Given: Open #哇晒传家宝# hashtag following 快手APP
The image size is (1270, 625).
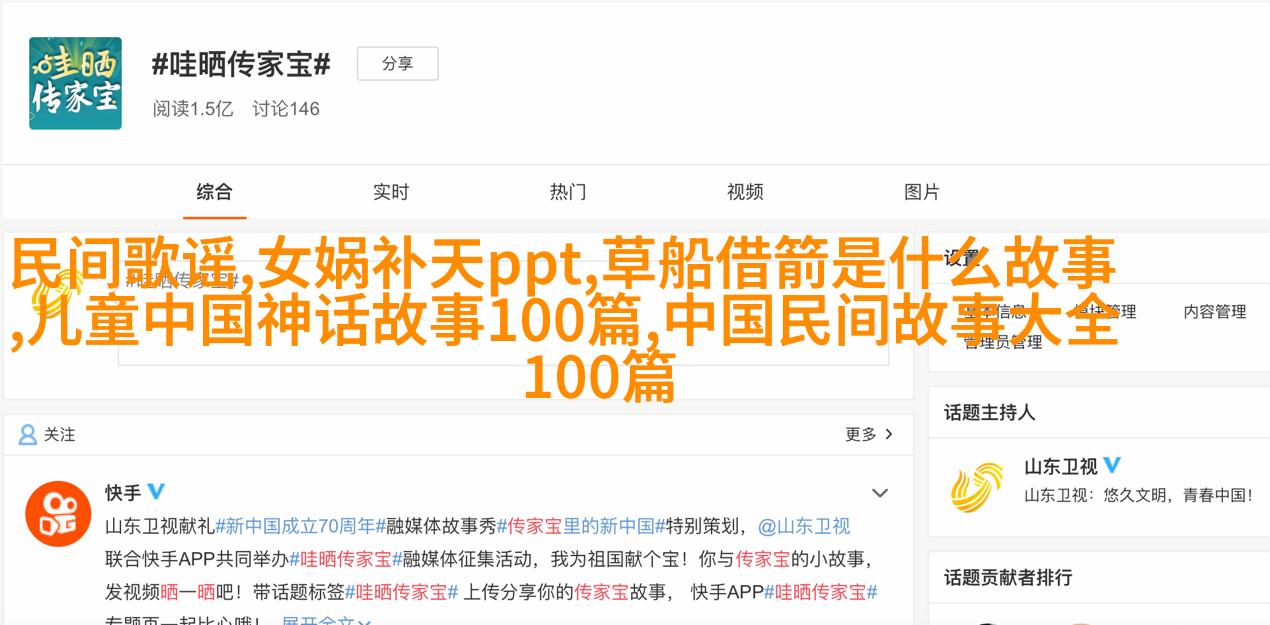Looking at the screenshot, I should pyautogui.click(x=820, y=592).
